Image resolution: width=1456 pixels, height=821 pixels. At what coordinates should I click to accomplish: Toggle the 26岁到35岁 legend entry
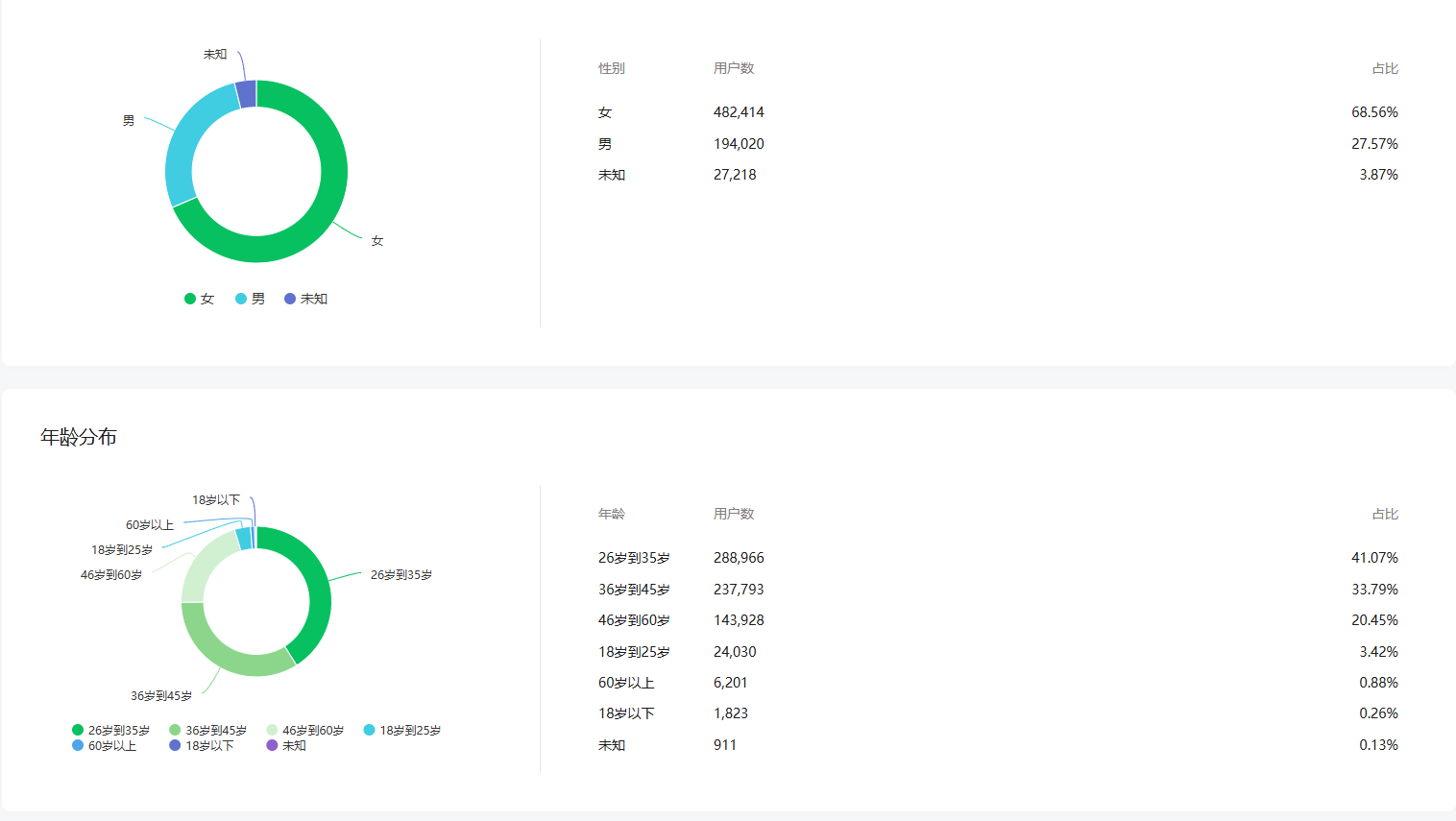tap(111, 731)
